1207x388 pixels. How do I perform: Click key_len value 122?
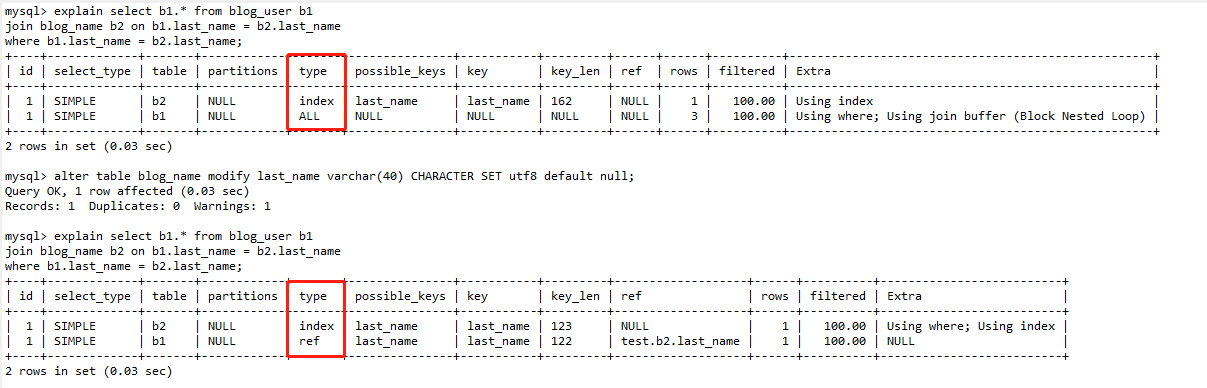pyautogui.click(x=561, y=341)
